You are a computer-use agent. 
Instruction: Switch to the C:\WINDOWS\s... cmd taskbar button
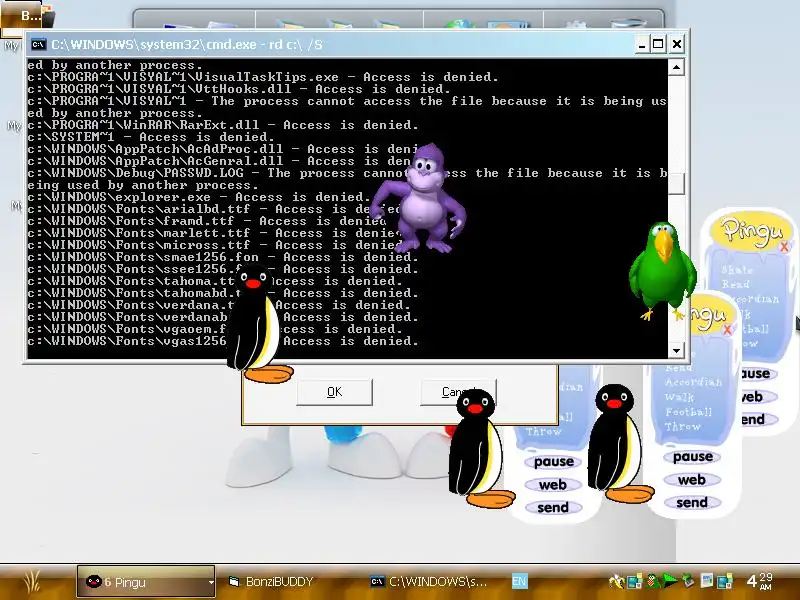point(429,582)
